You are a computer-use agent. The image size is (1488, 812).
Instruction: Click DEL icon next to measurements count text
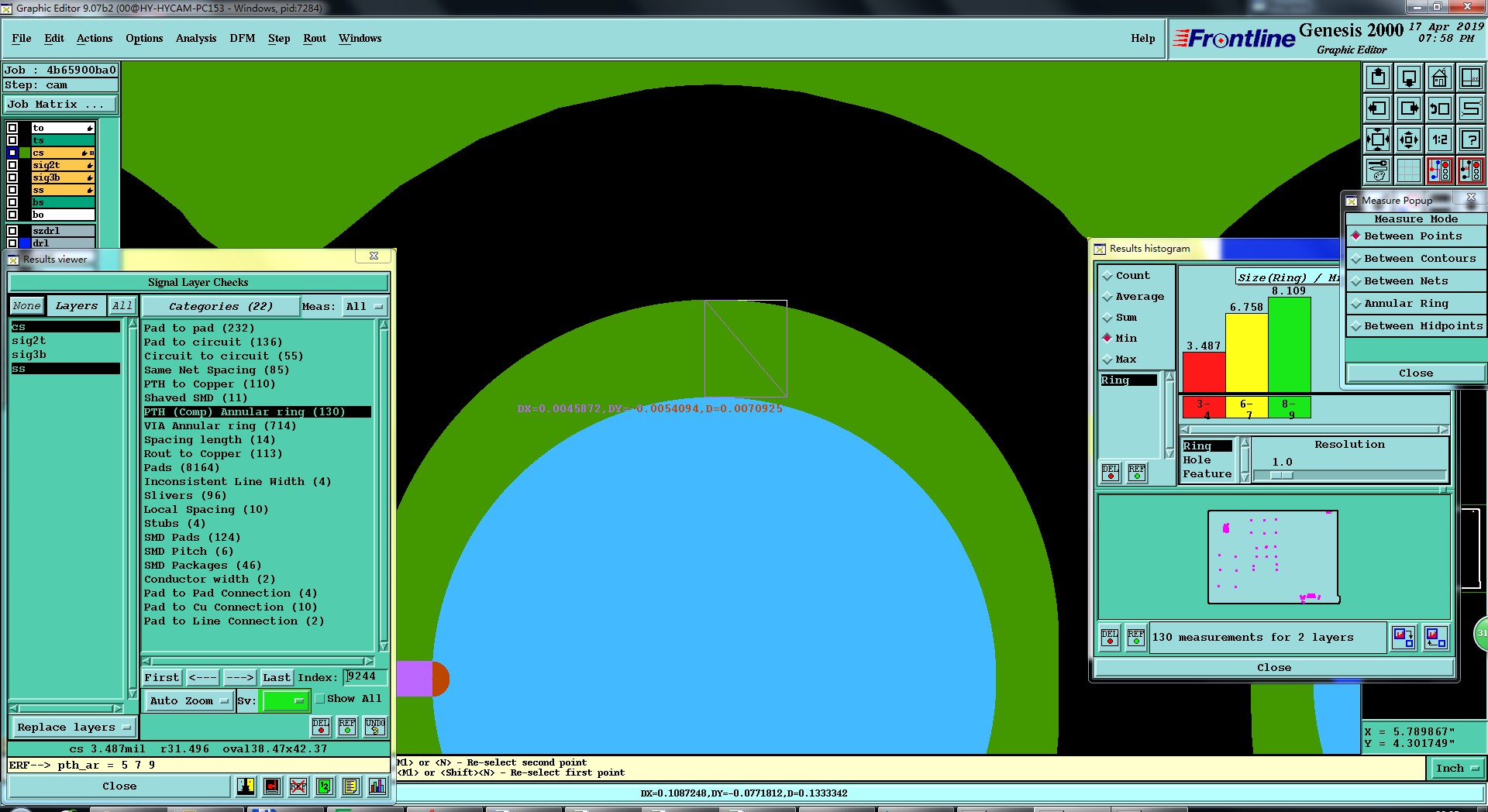[1110, 638]
